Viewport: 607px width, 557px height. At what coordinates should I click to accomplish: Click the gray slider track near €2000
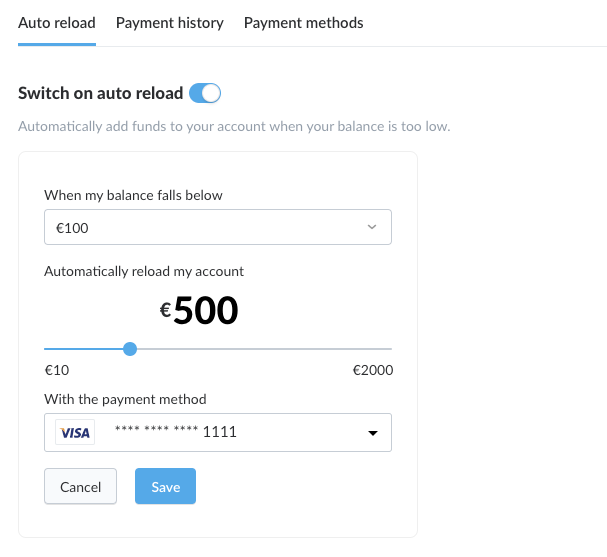click(x=348, y=349)
